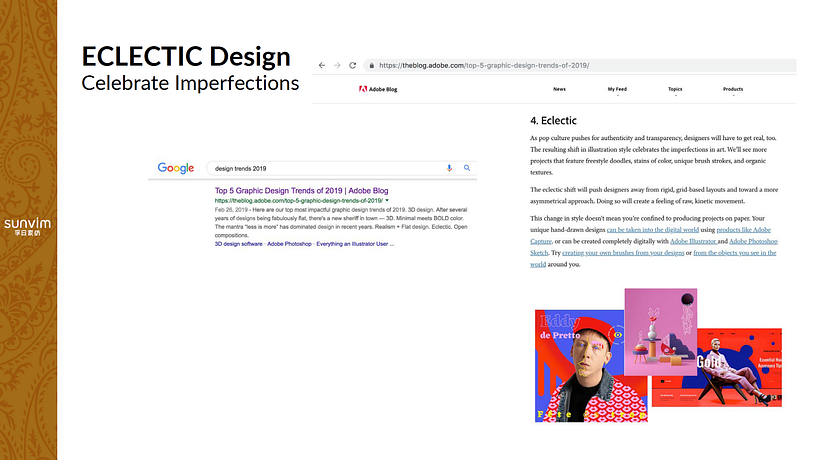Expand the green URL dropdown arrow in result
The height and width of the screenshot is (460, 820).
coord(387,200)
